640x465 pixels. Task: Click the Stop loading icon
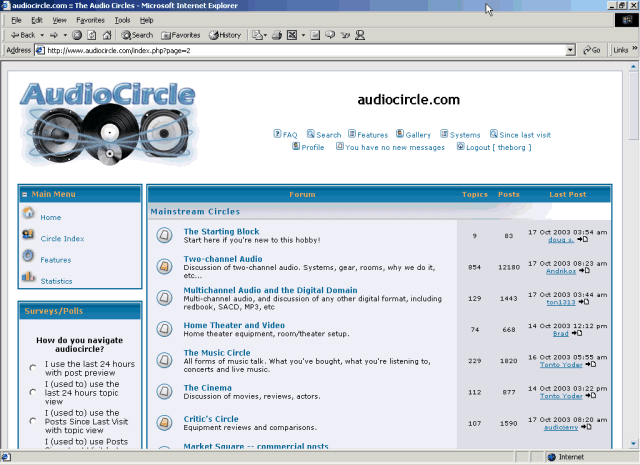point(77,35)
